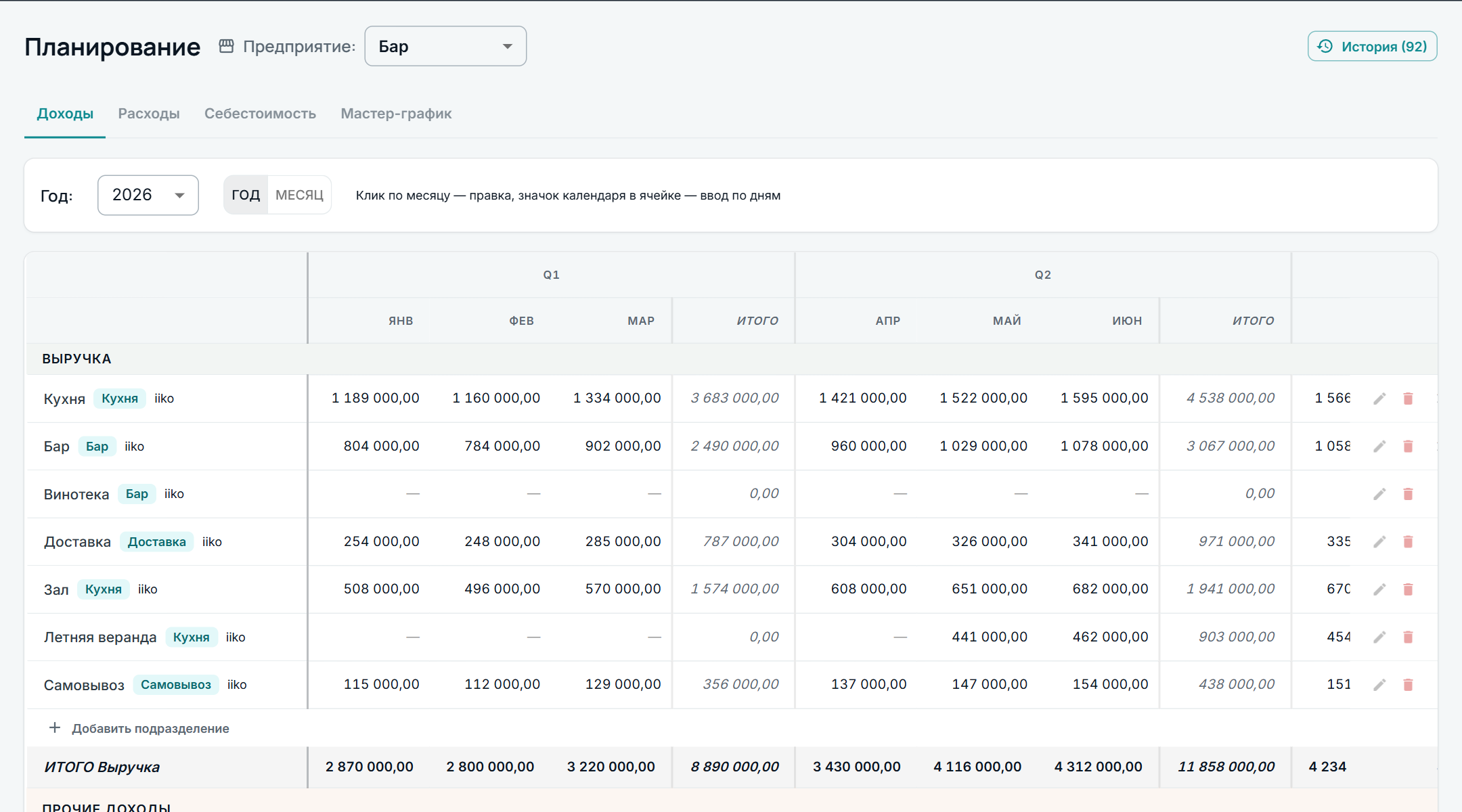Open the Мастер-график tab
This screenshot has width=1462, height=812.
point(396,114)
